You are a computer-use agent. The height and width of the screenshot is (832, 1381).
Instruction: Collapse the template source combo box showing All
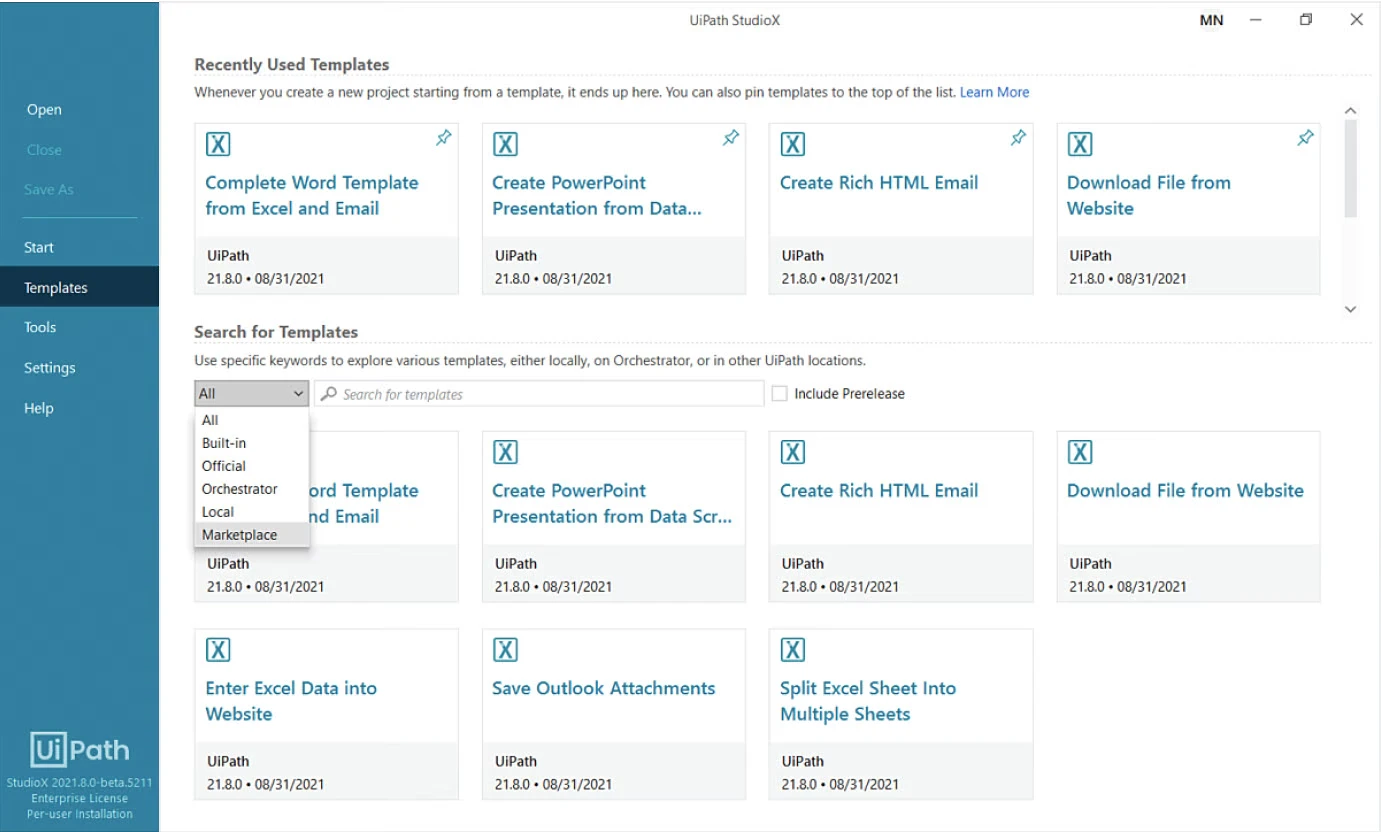coord(251,394)
